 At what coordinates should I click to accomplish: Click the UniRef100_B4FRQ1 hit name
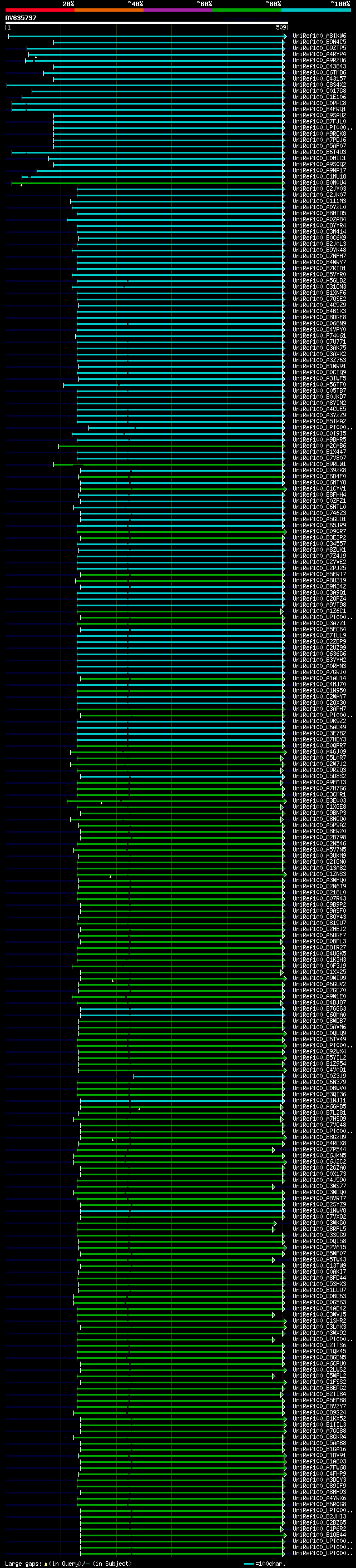(x=319, y=110)
